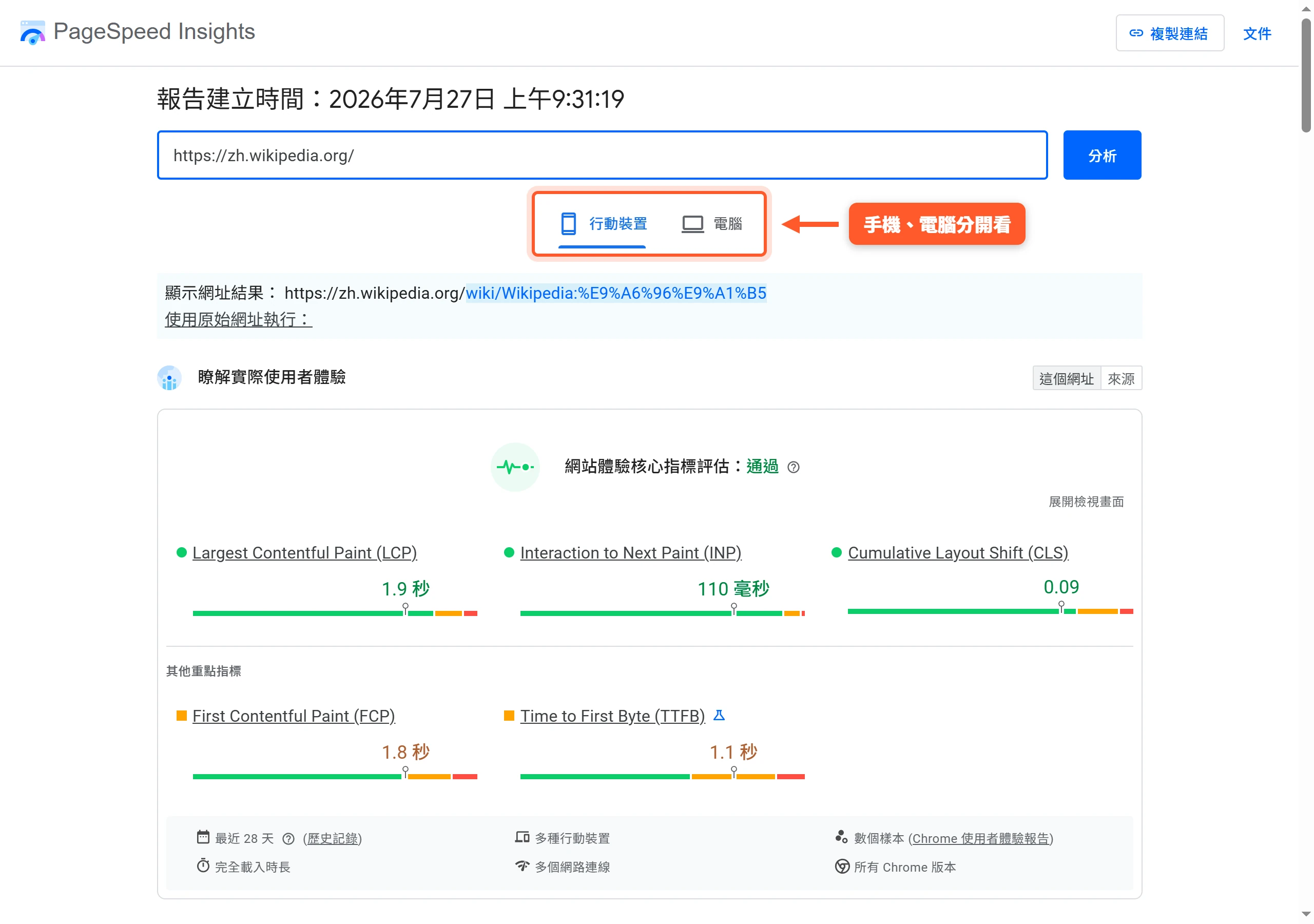This screenshot has height=924, width=1314.
Task: Click the green pulse Core Web Vitals icon
Action: (515, 467)
